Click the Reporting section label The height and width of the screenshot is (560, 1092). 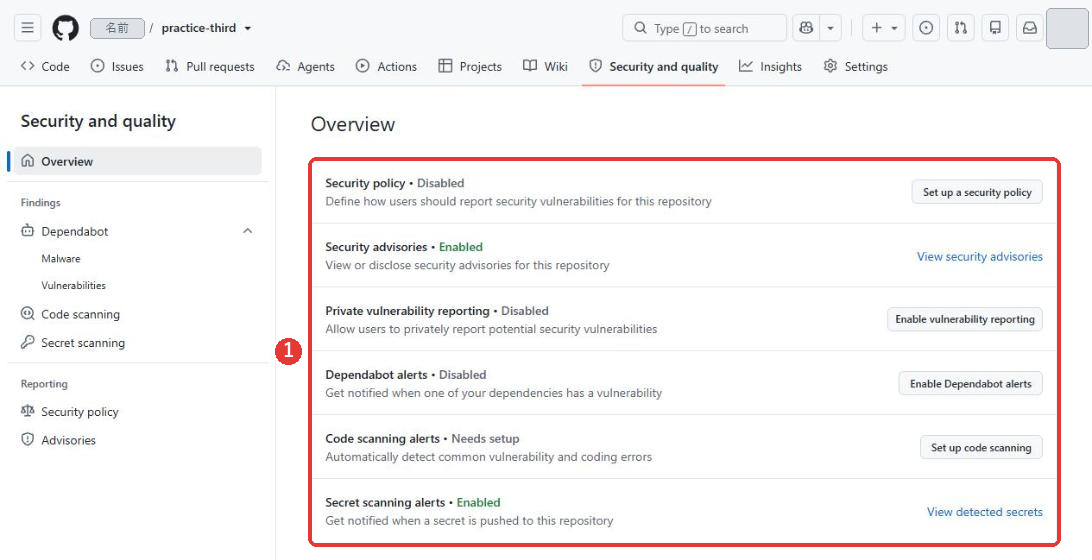click(x=44, y=384)
